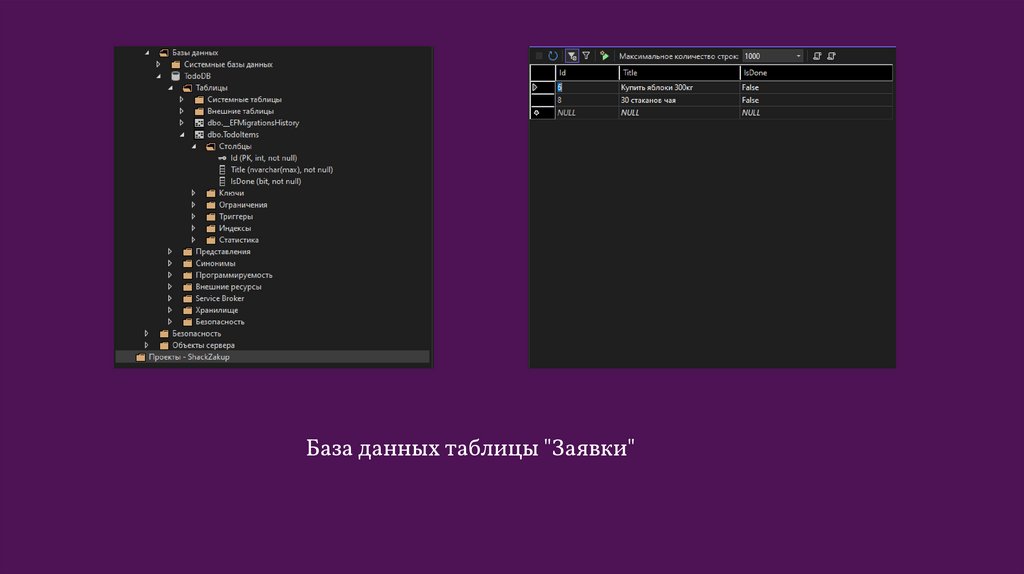
Task: Click the Script to File icon at the toolbar end
Action: pos(831,56)
